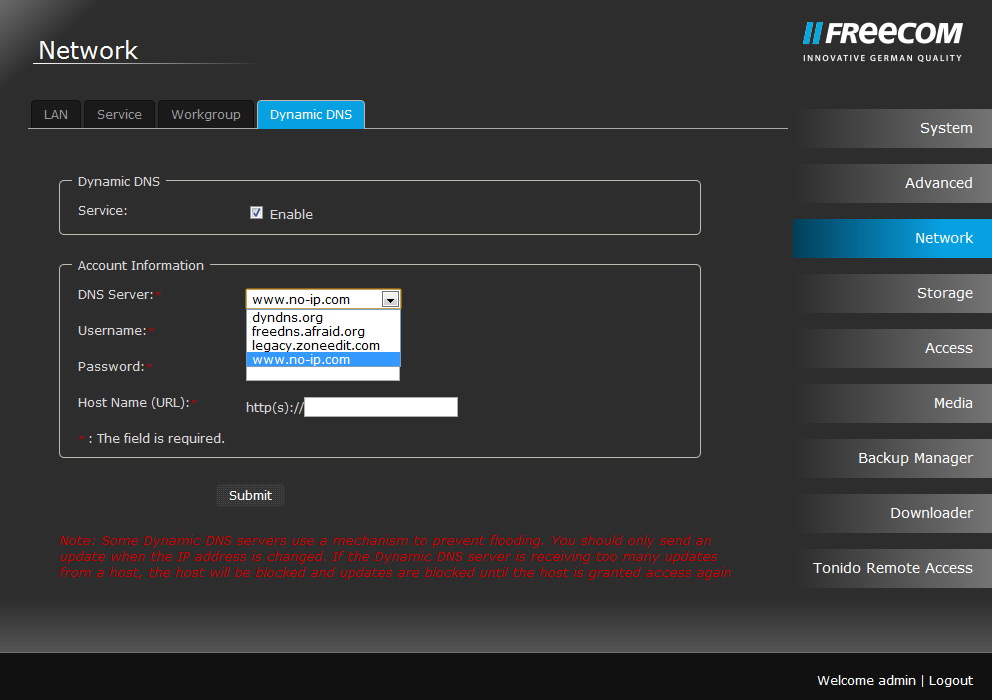Go to Network in the sidebar

893,239
